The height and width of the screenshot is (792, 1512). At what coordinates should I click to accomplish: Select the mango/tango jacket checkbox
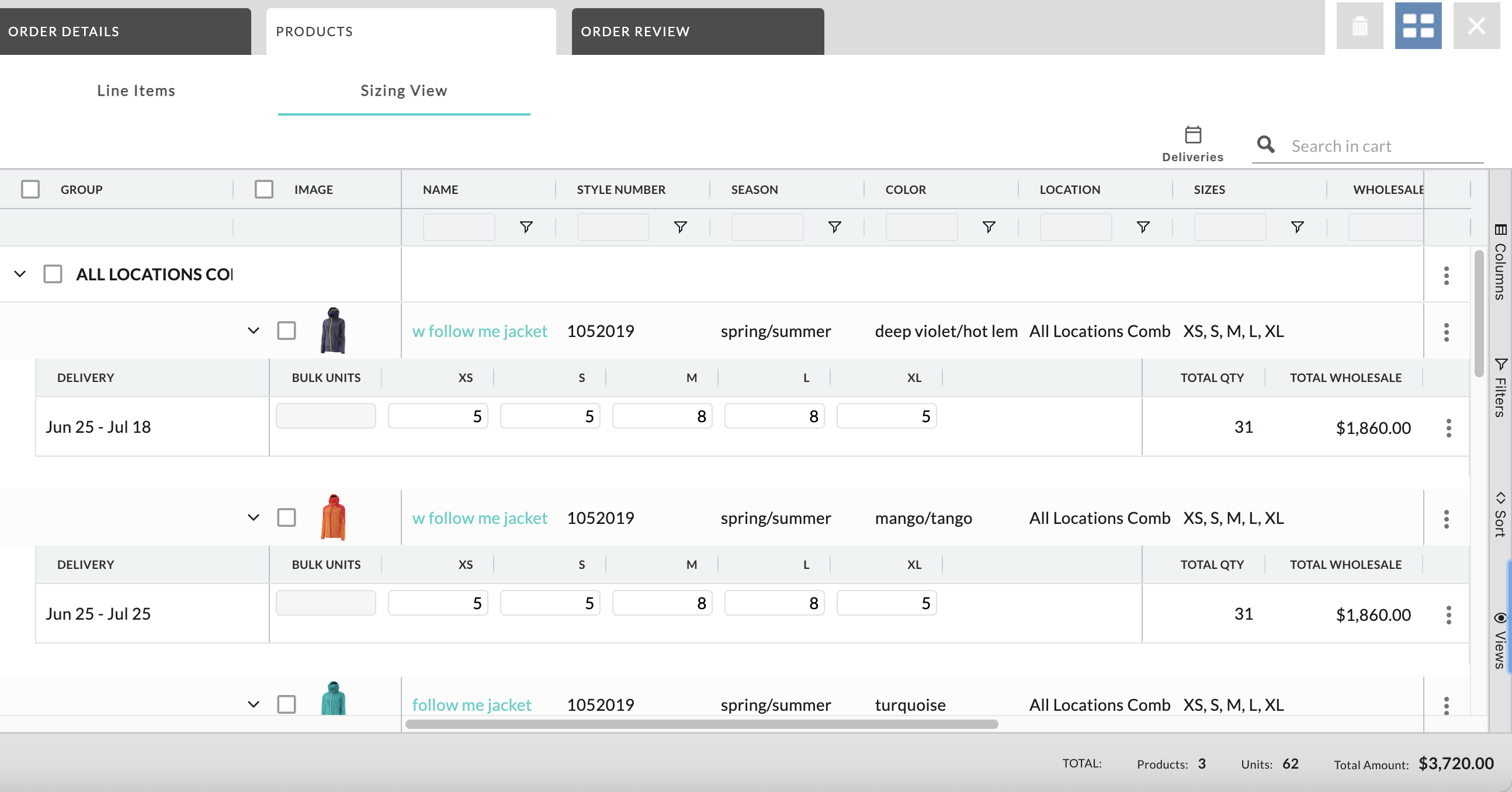click(286, 517)
